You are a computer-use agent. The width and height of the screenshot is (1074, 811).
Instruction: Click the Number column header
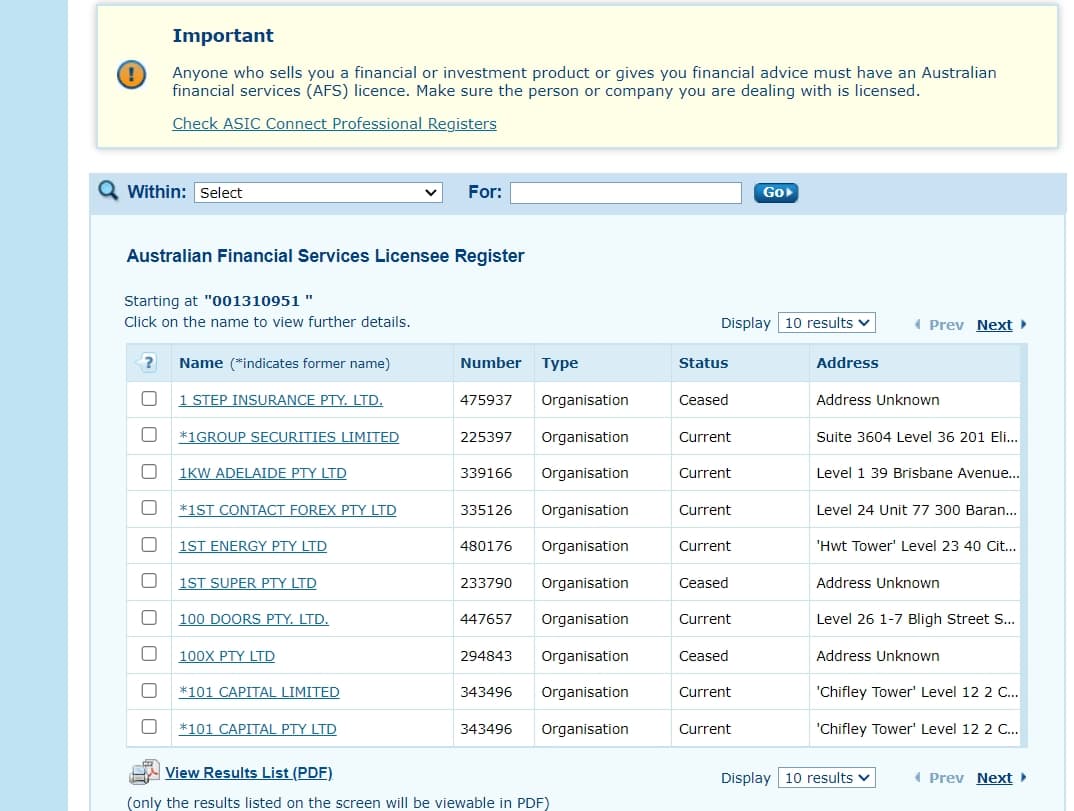tap(490, 363)
